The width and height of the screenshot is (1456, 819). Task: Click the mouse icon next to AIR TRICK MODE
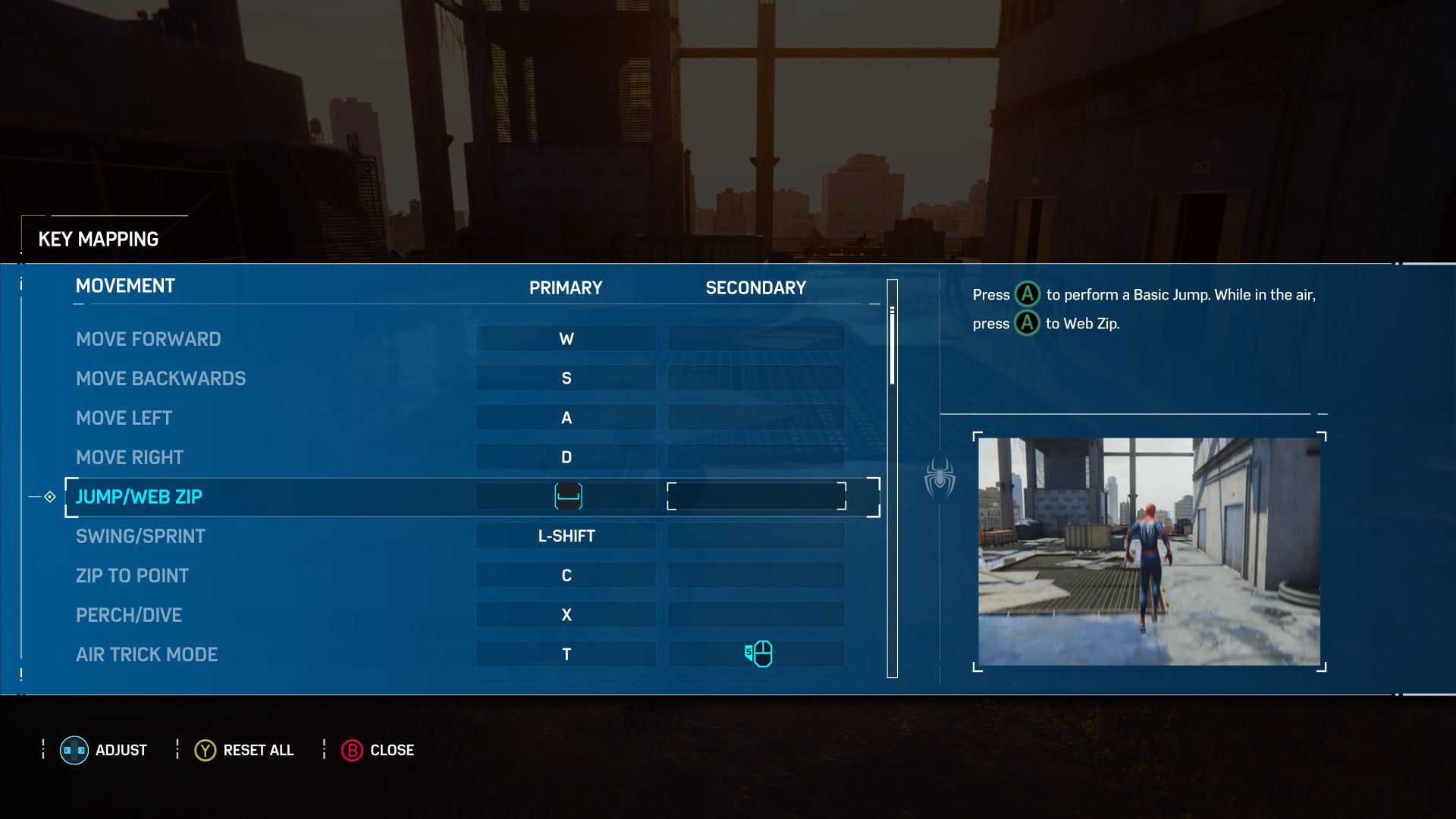pyautogui.click(x=756, y=654)
